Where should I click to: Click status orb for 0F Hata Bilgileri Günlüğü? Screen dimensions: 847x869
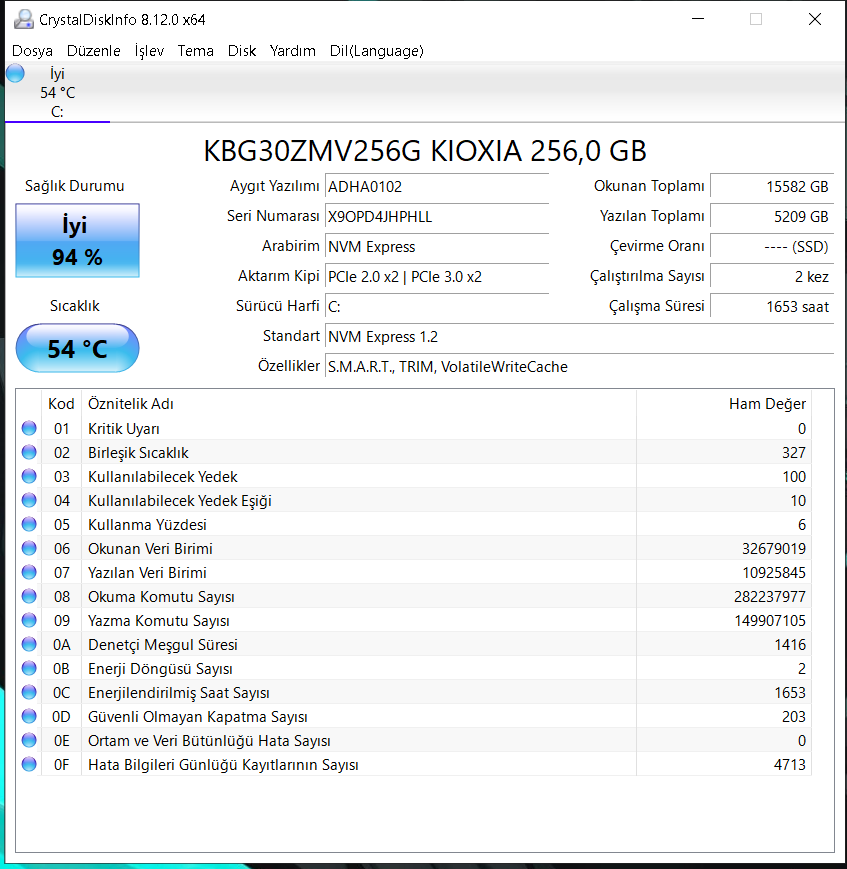tap(29, 765)
